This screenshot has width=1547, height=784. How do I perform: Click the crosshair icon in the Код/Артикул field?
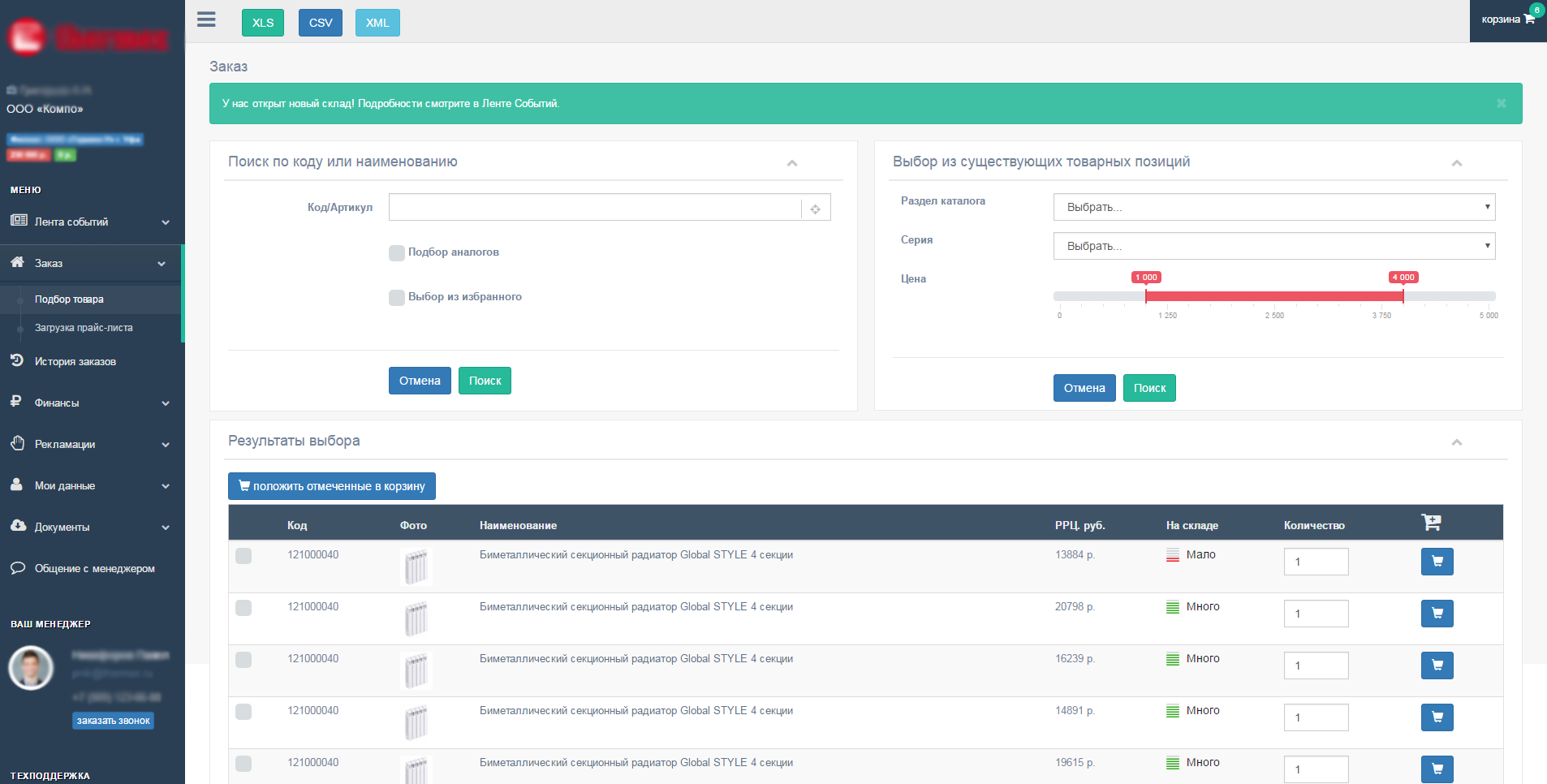[815, 209]
